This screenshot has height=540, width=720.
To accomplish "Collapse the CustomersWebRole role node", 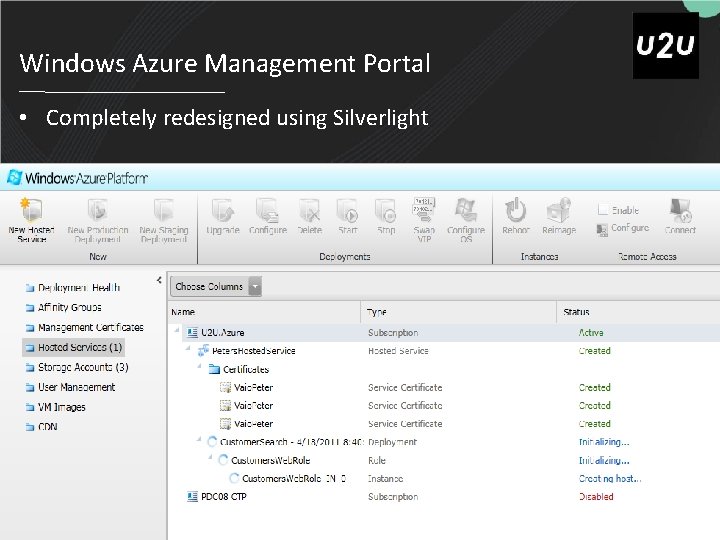I will [x=210, y=457].
